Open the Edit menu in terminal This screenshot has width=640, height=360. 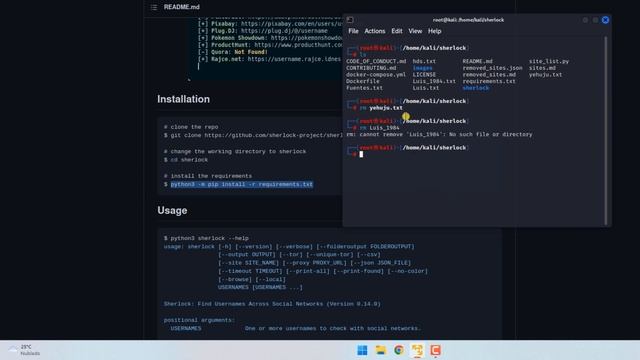tap(397, 31)
